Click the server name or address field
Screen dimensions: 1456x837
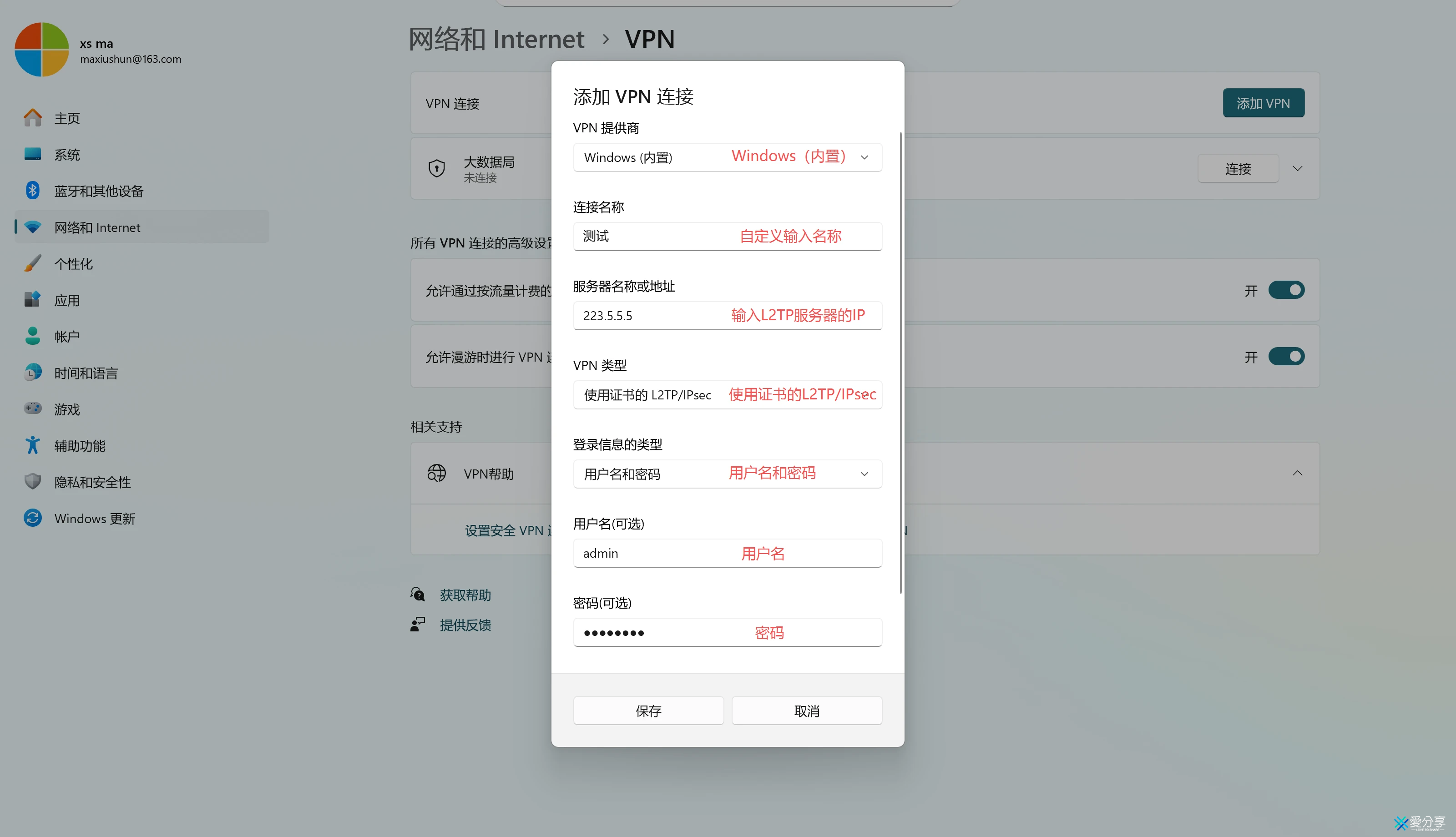coord(727,316)
